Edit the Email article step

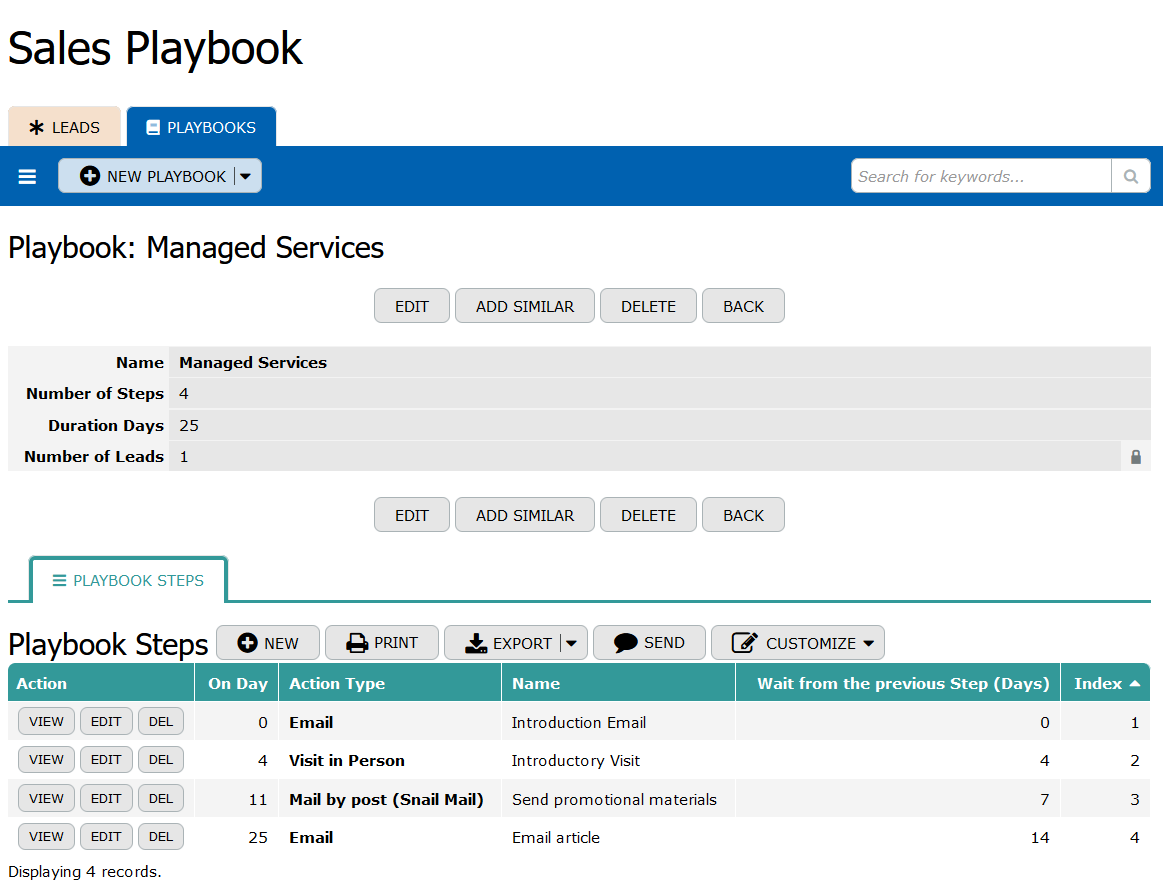[106, 837]
